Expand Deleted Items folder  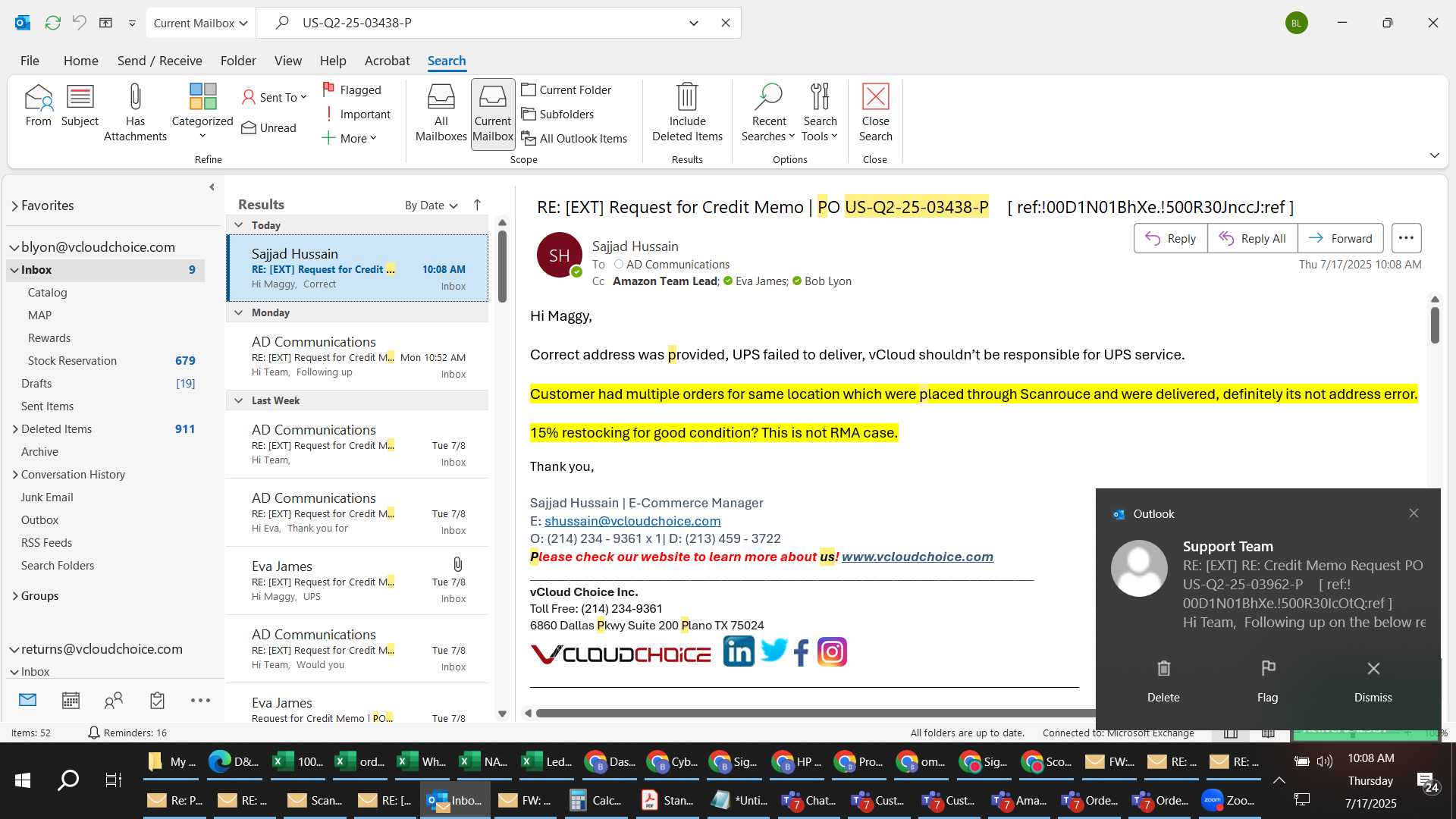pos(15,429)
